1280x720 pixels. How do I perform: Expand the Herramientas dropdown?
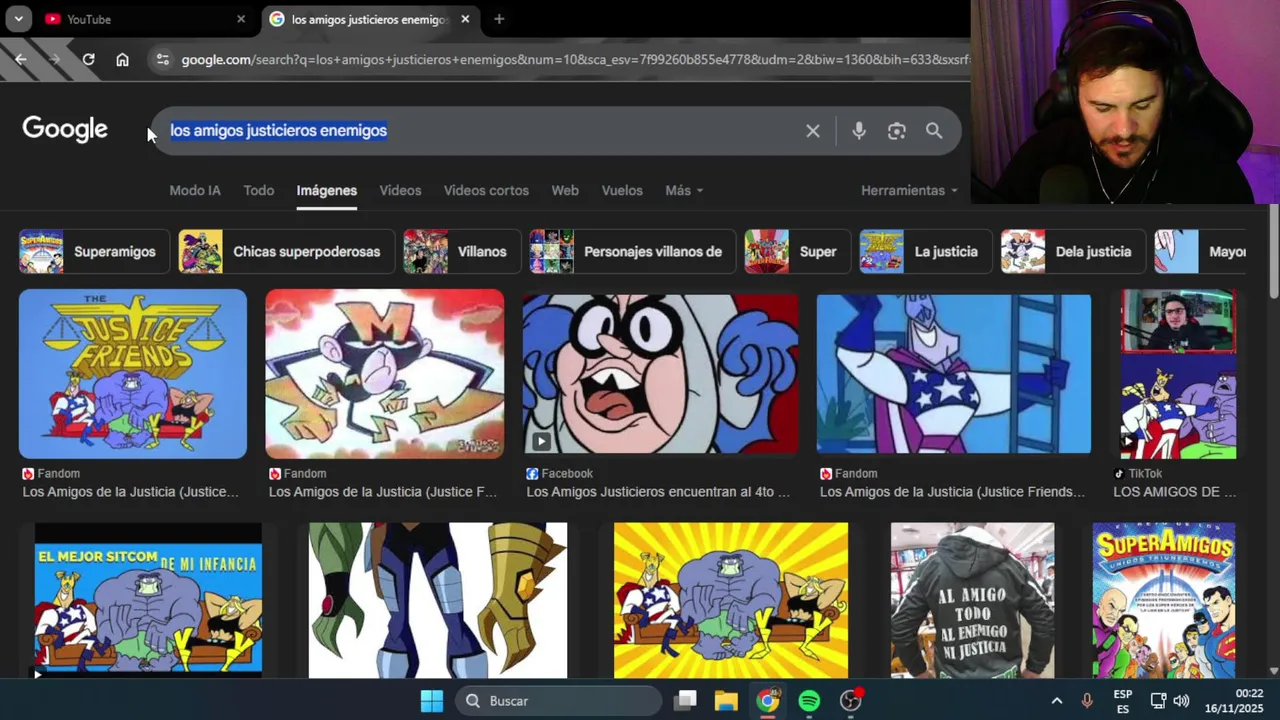909,190
